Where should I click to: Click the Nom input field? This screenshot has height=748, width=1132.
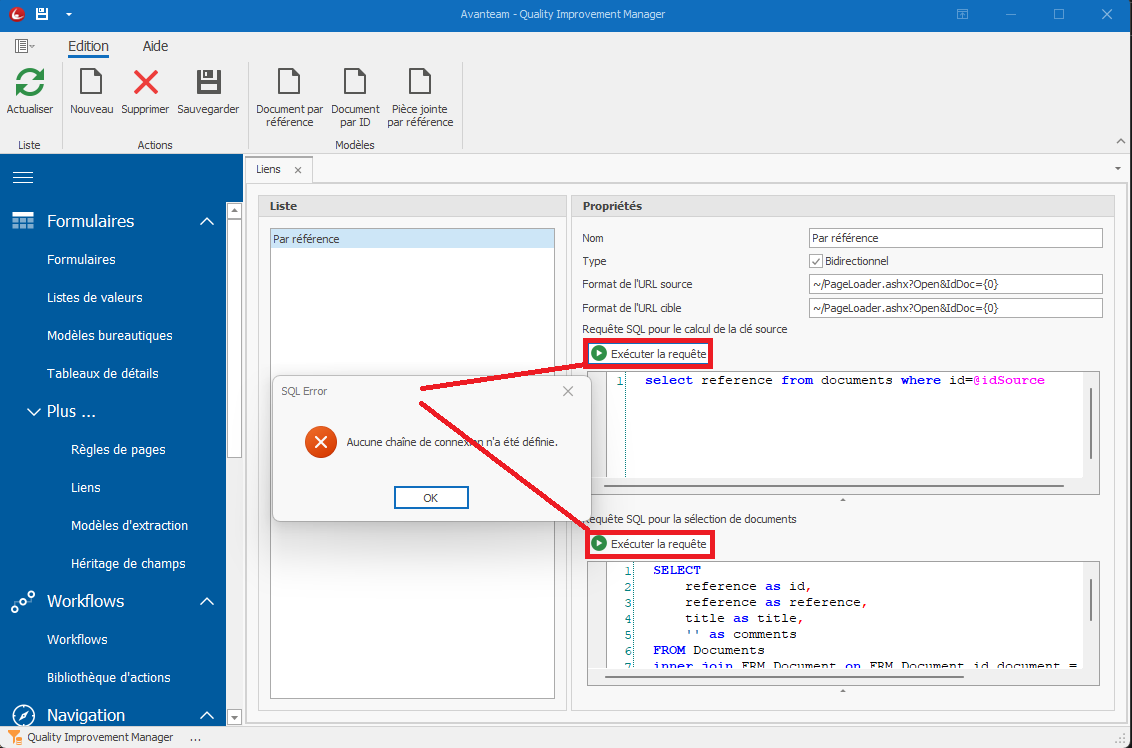[x=955, y=238]
